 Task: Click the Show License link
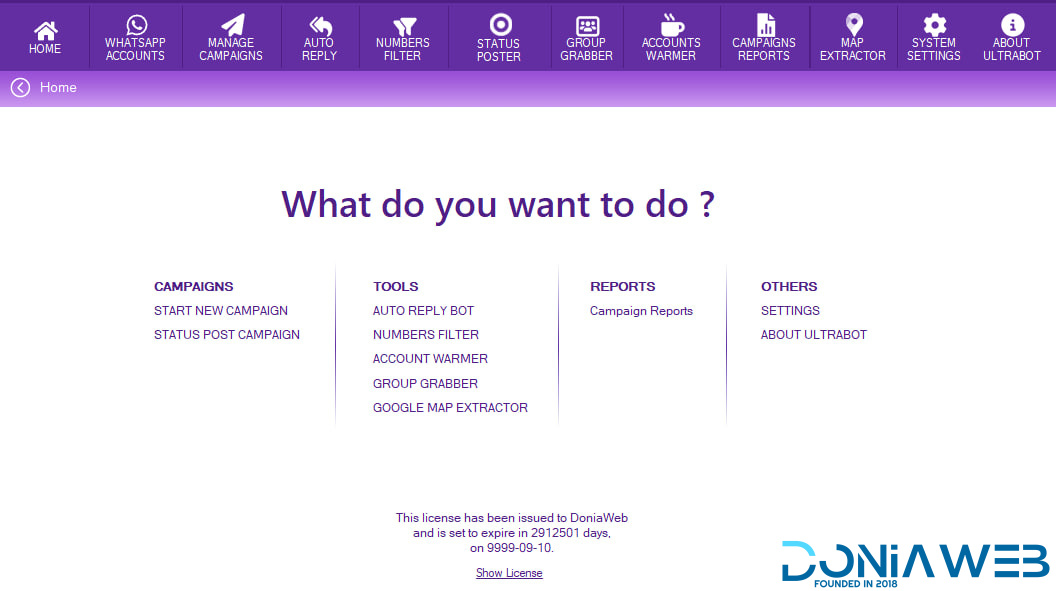point(509,573)
